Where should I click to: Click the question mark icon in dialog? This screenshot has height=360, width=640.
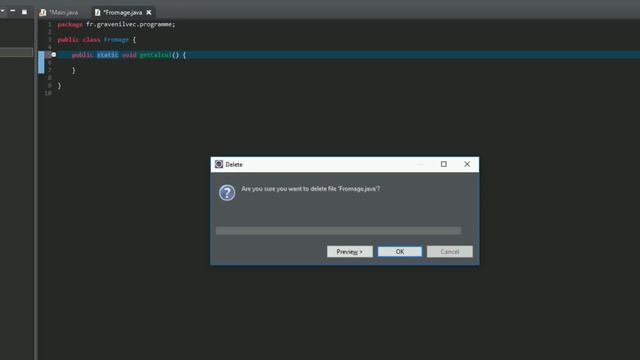(227, 193)
